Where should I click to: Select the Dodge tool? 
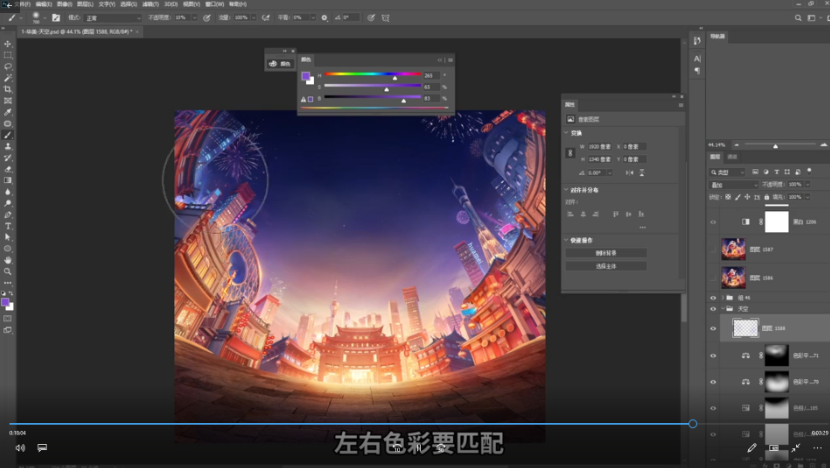coord(7,203)
